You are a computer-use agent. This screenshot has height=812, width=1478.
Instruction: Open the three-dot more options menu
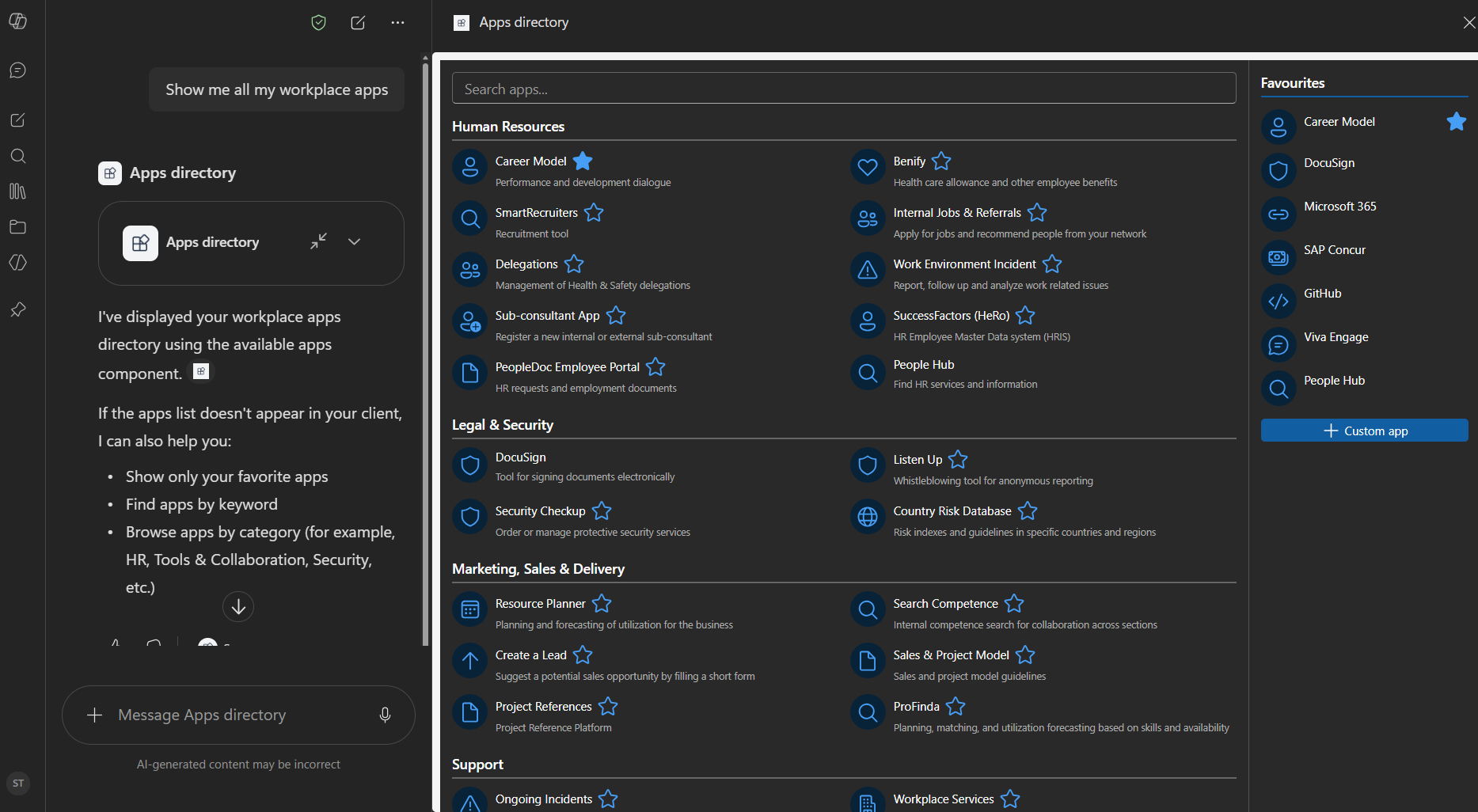pyautogui.click(x=397, y=23)
